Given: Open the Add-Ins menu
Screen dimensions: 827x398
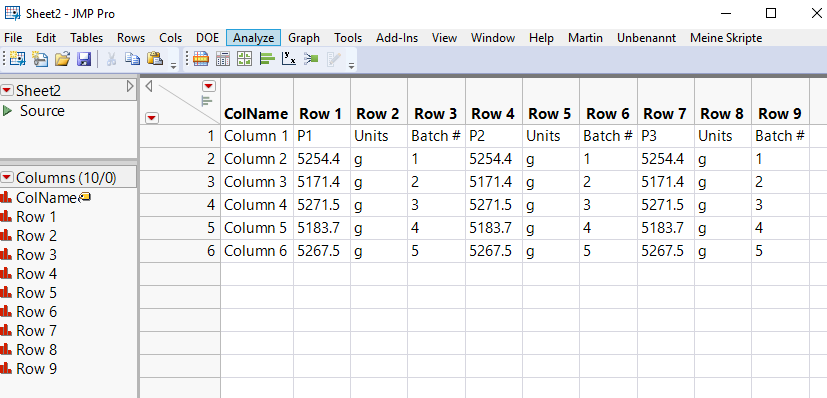Looking at the screenshot, I should click(x=397, y=38).
